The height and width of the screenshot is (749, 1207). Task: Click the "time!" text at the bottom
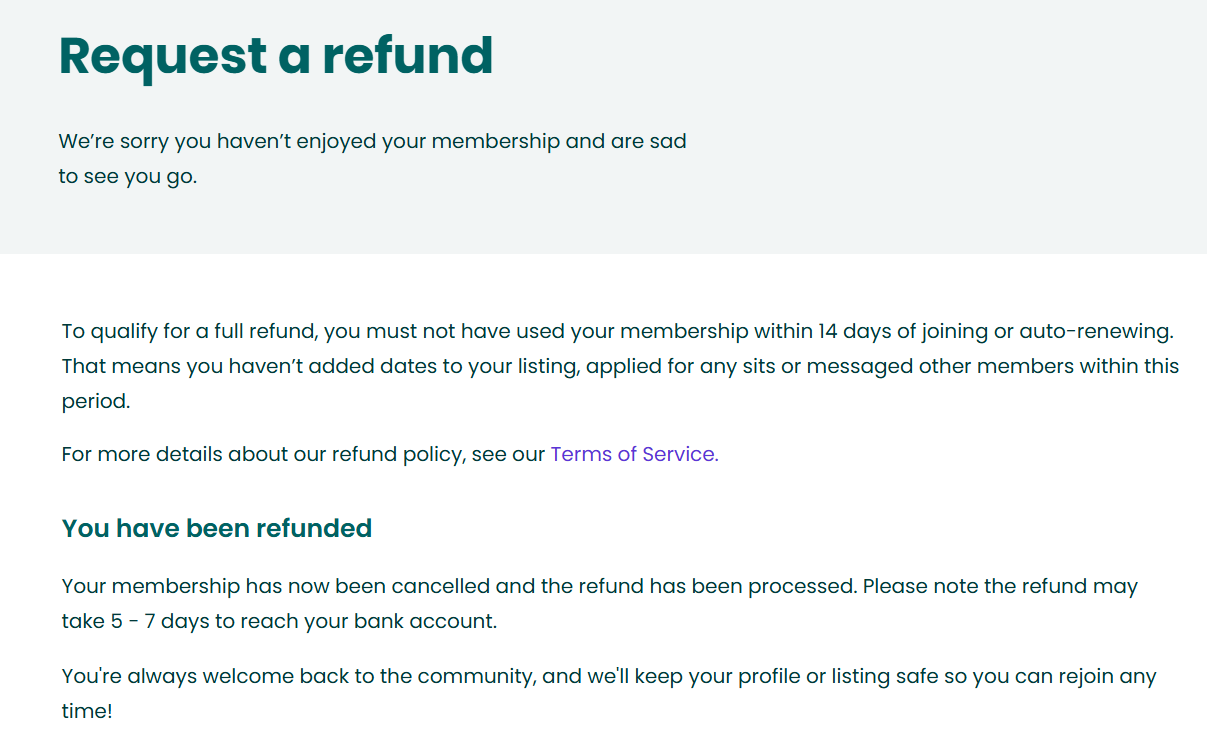[87, 711]
